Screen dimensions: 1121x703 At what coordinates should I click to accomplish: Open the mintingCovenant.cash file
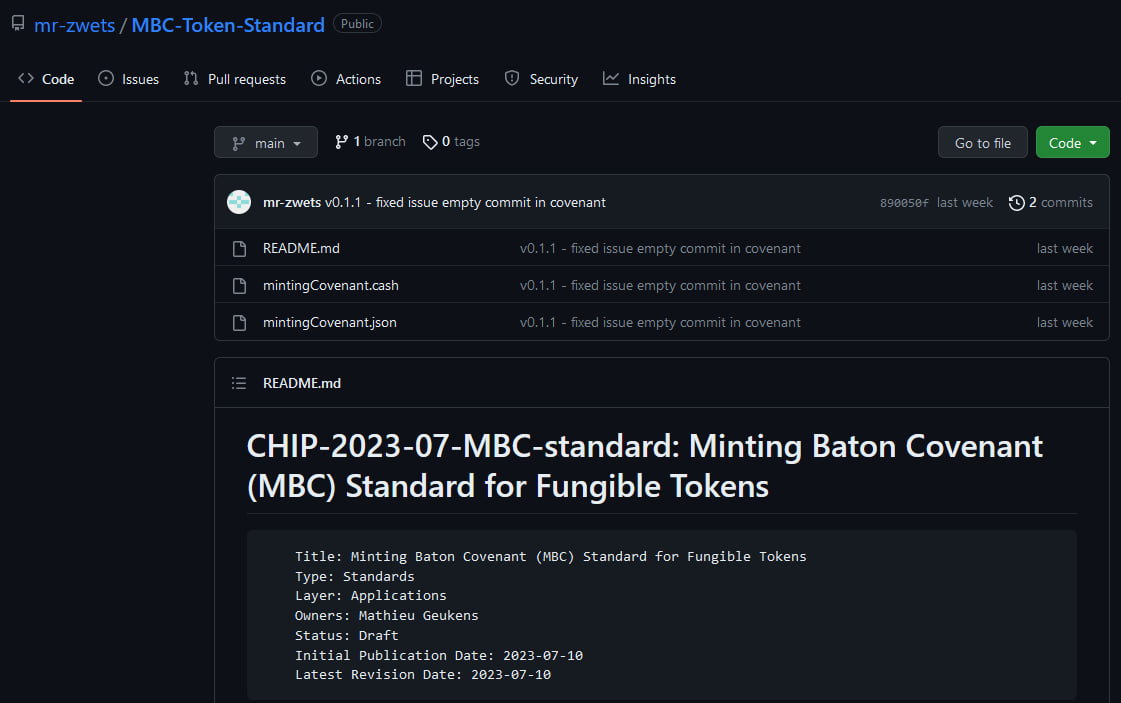point(331,285)
